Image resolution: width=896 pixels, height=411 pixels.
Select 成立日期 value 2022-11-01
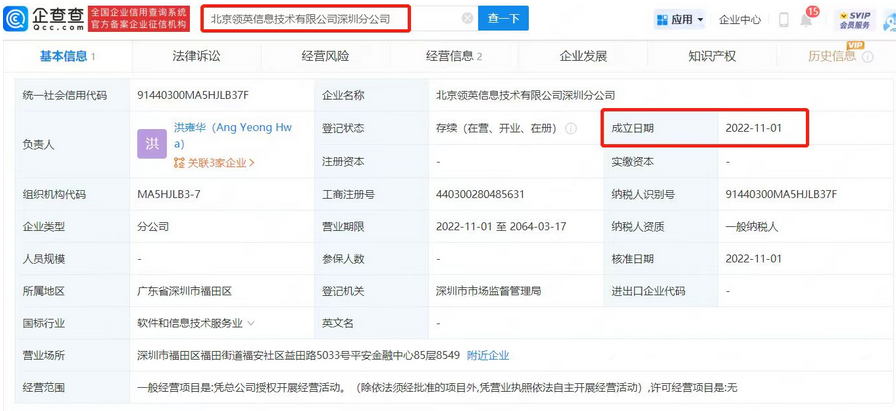[x=753, y=129]
